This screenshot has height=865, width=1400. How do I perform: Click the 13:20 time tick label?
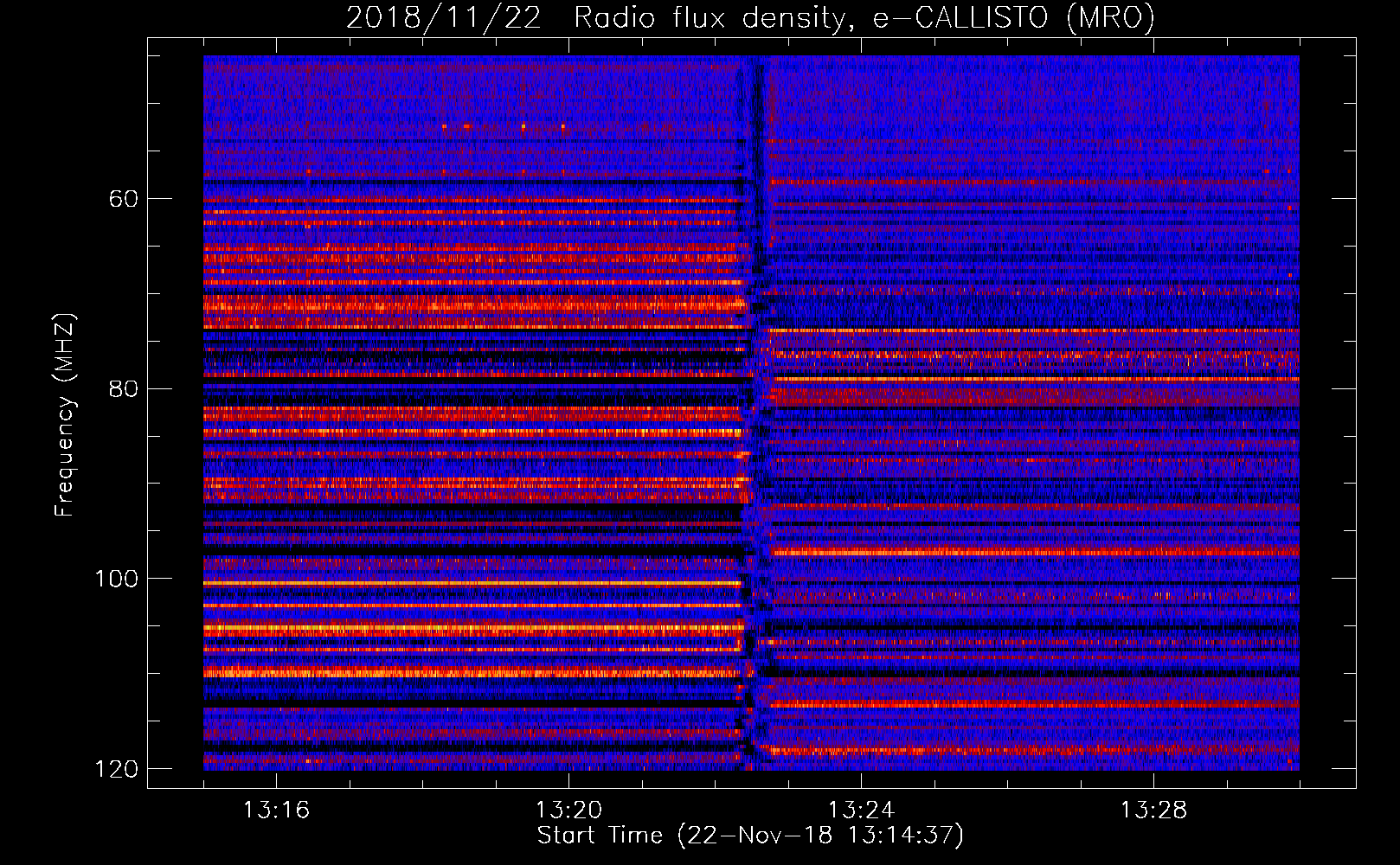568,811
